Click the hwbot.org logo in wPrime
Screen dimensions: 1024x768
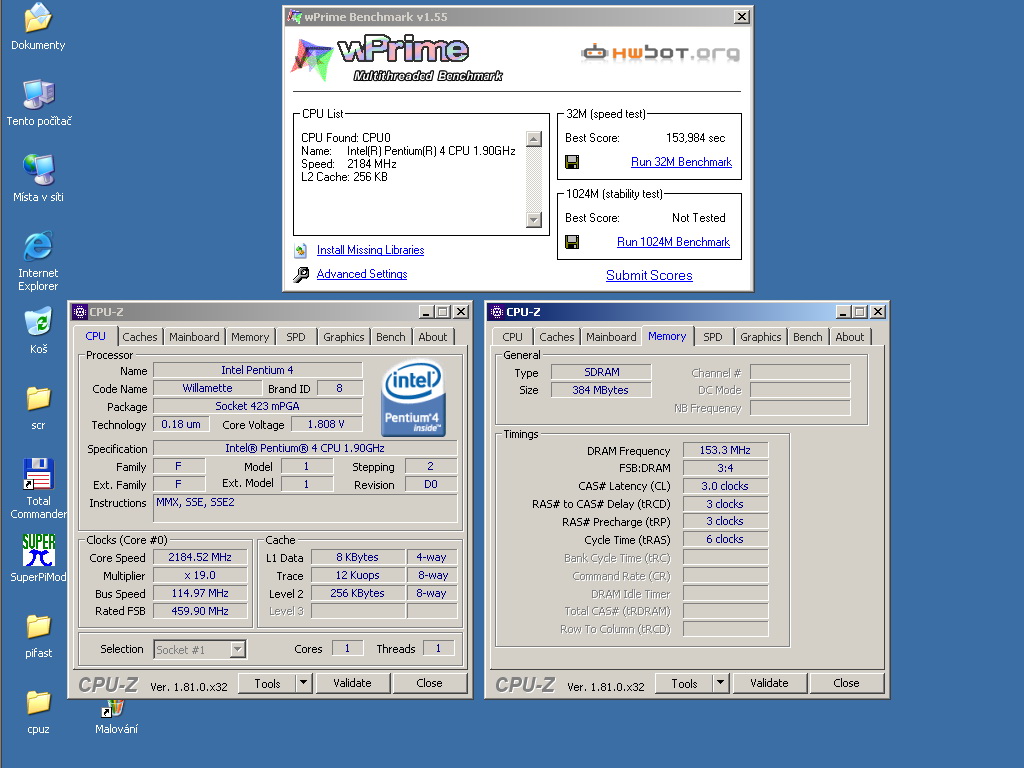tap(660, 52)
